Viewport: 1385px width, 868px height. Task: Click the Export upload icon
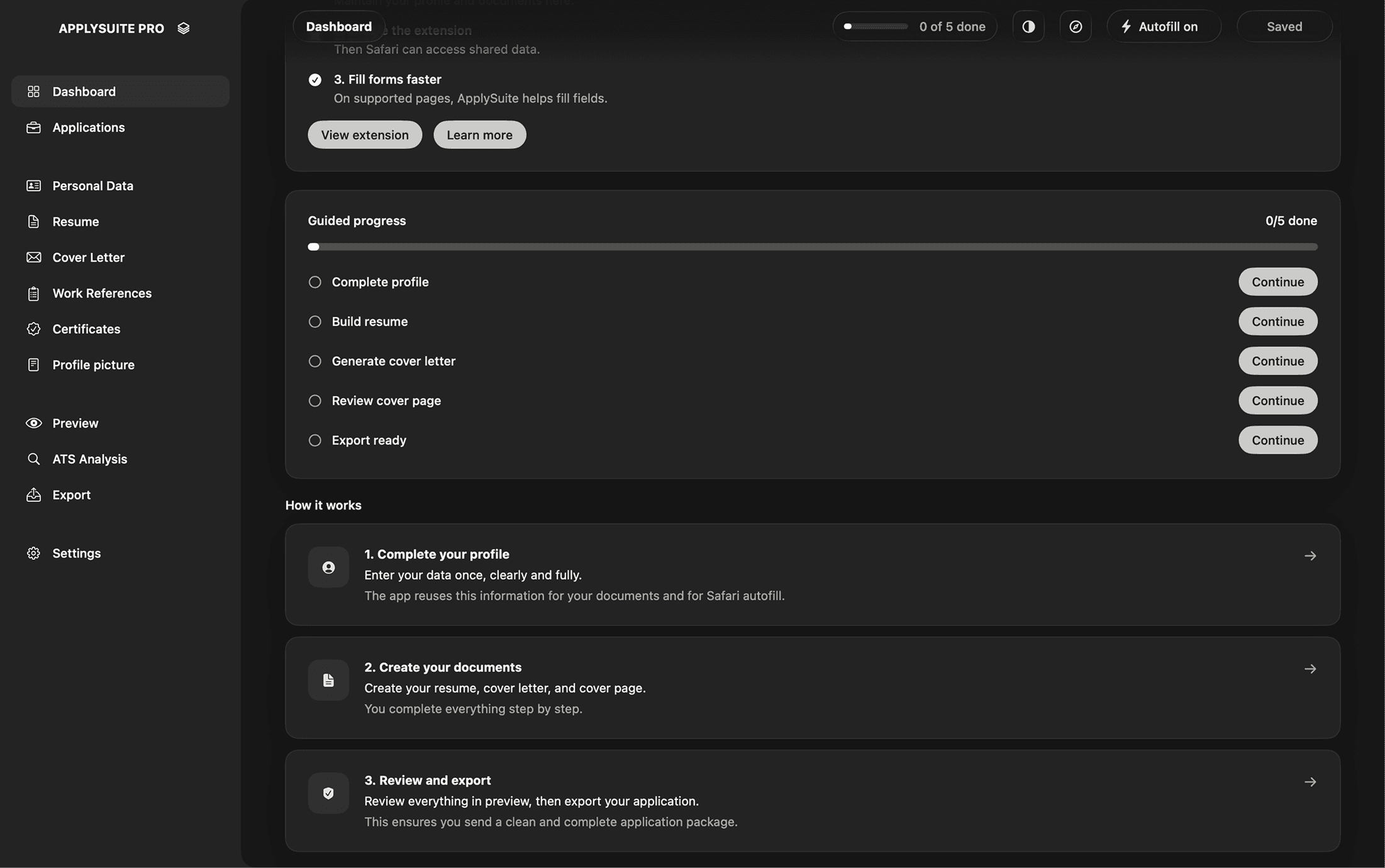34,494
